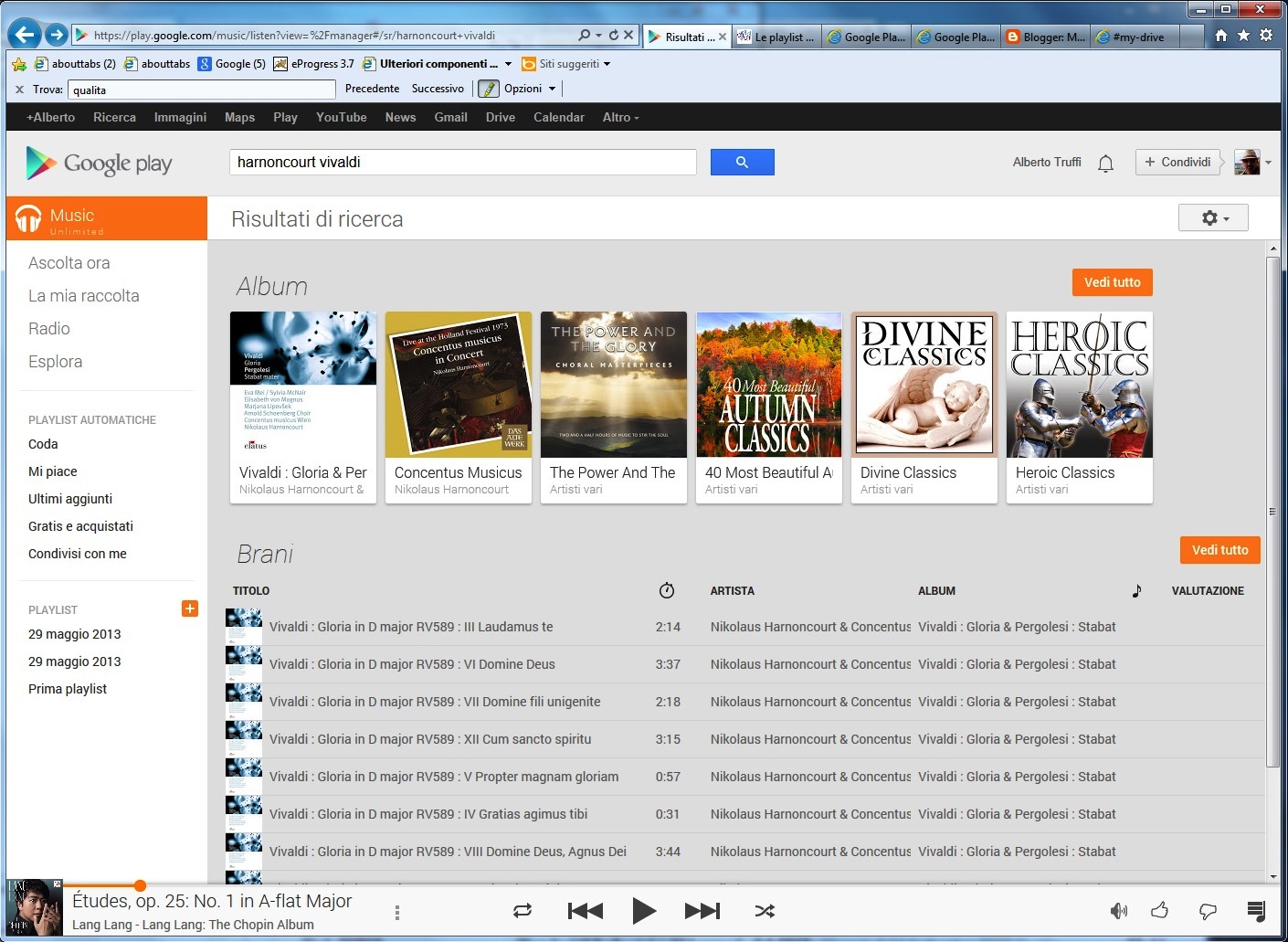Switch to Le playlist browser tab
The width and height of the screenshot is (1288, 942).
[x=776, y=37]
